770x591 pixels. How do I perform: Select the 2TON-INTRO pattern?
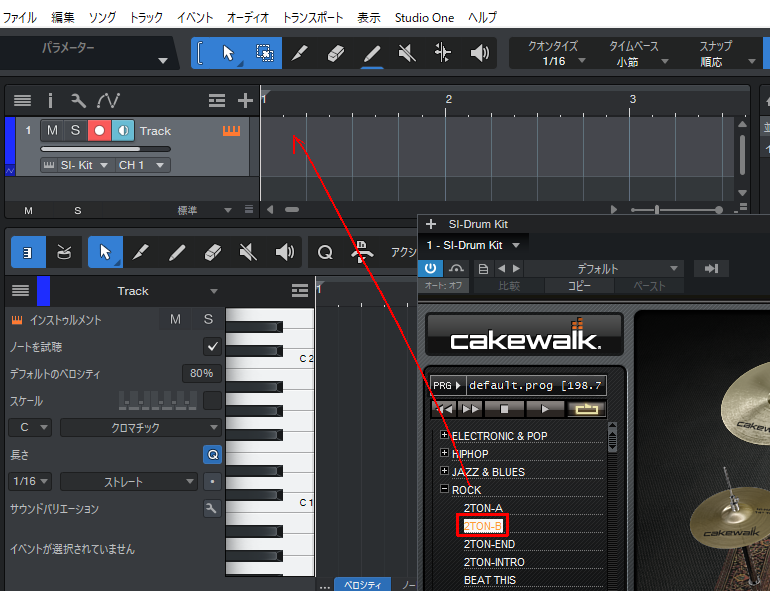(x=494, y=562)
